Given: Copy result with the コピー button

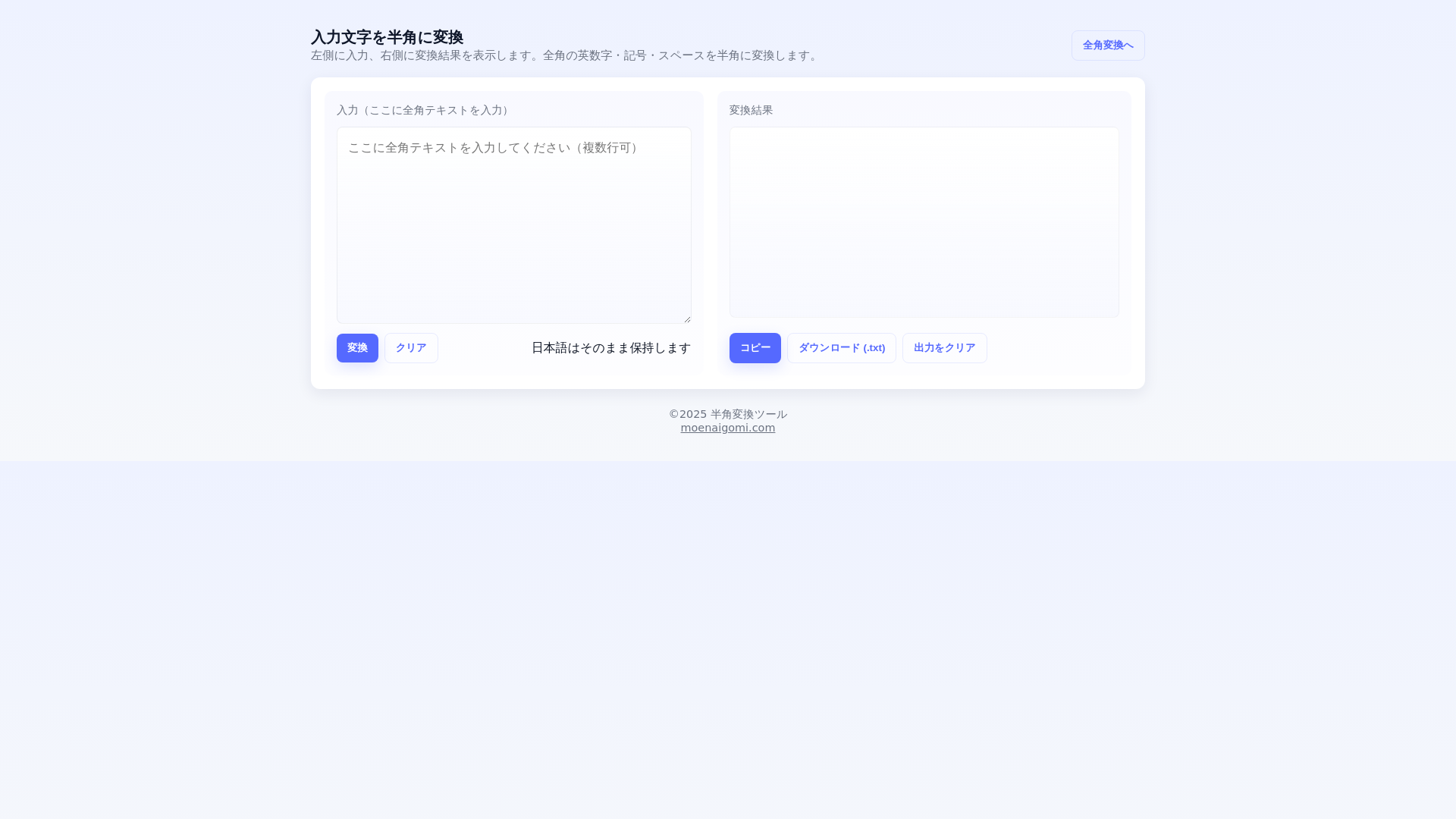Looking at the screenshot, I should 755,348.
